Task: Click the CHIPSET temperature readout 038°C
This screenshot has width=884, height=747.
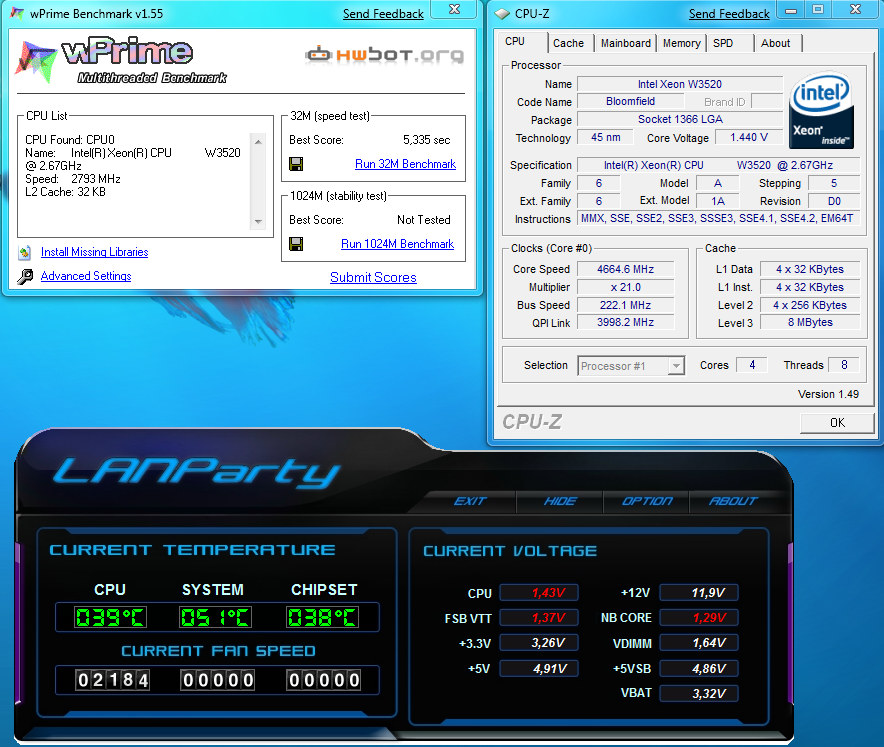Action: (322, 617)
